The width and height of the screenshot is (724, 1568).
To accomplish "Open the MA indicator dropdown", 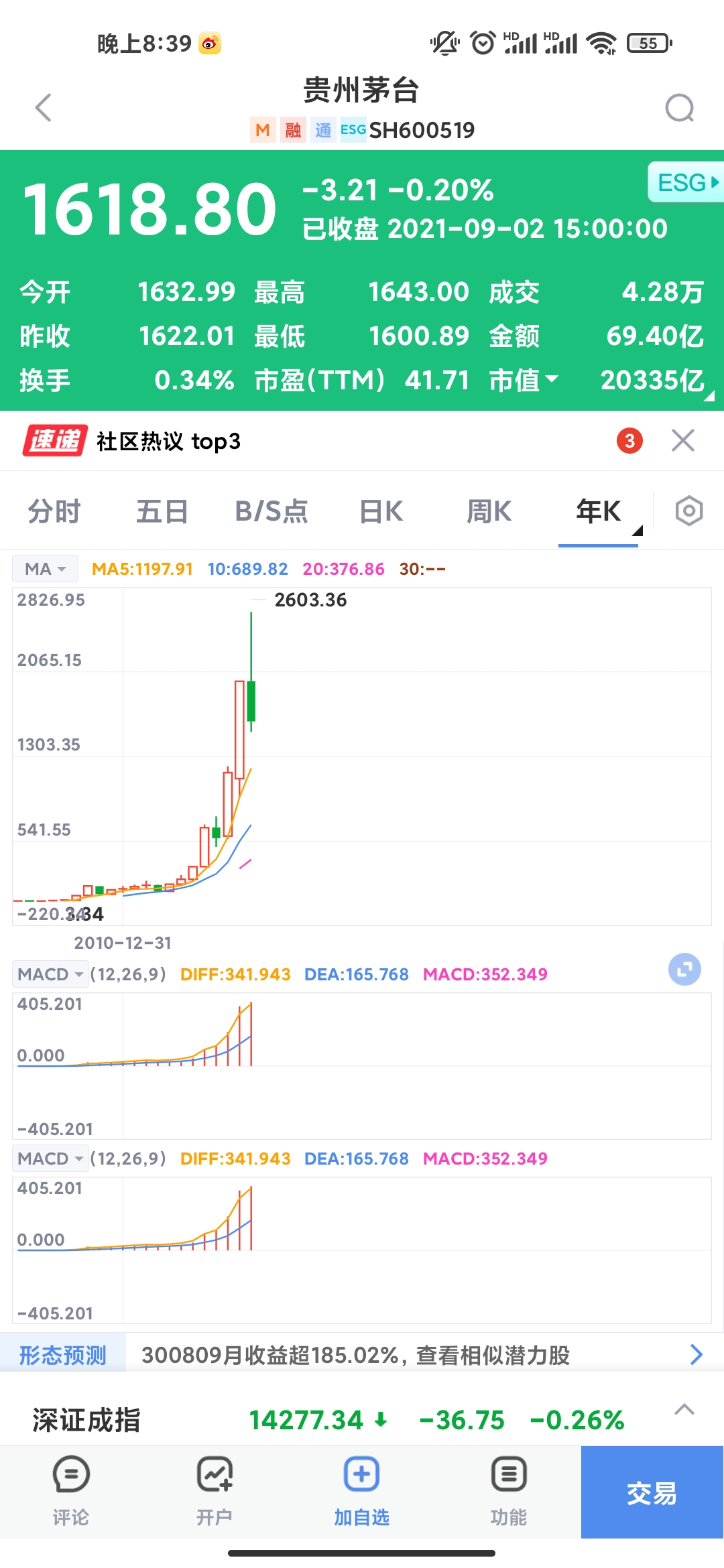I will (x=45, y=569).
